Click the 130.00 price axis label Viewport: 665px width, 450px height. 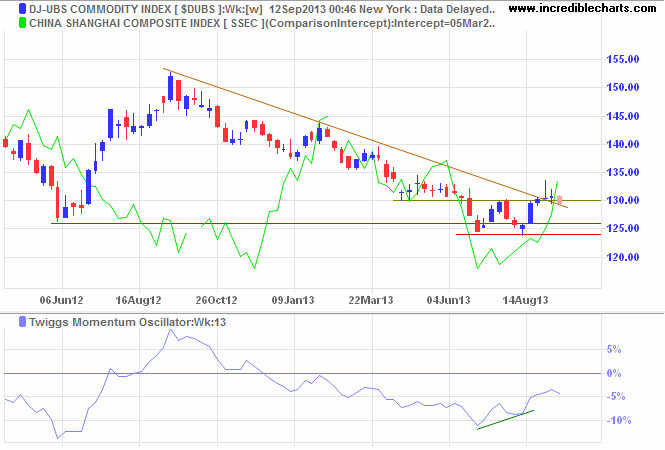623,200
